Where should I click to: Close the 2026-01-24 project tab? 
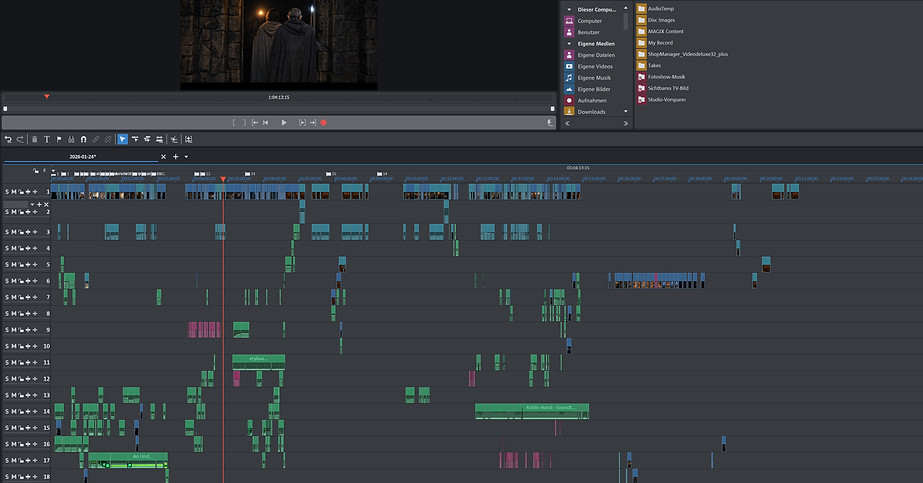click(164, 157)
